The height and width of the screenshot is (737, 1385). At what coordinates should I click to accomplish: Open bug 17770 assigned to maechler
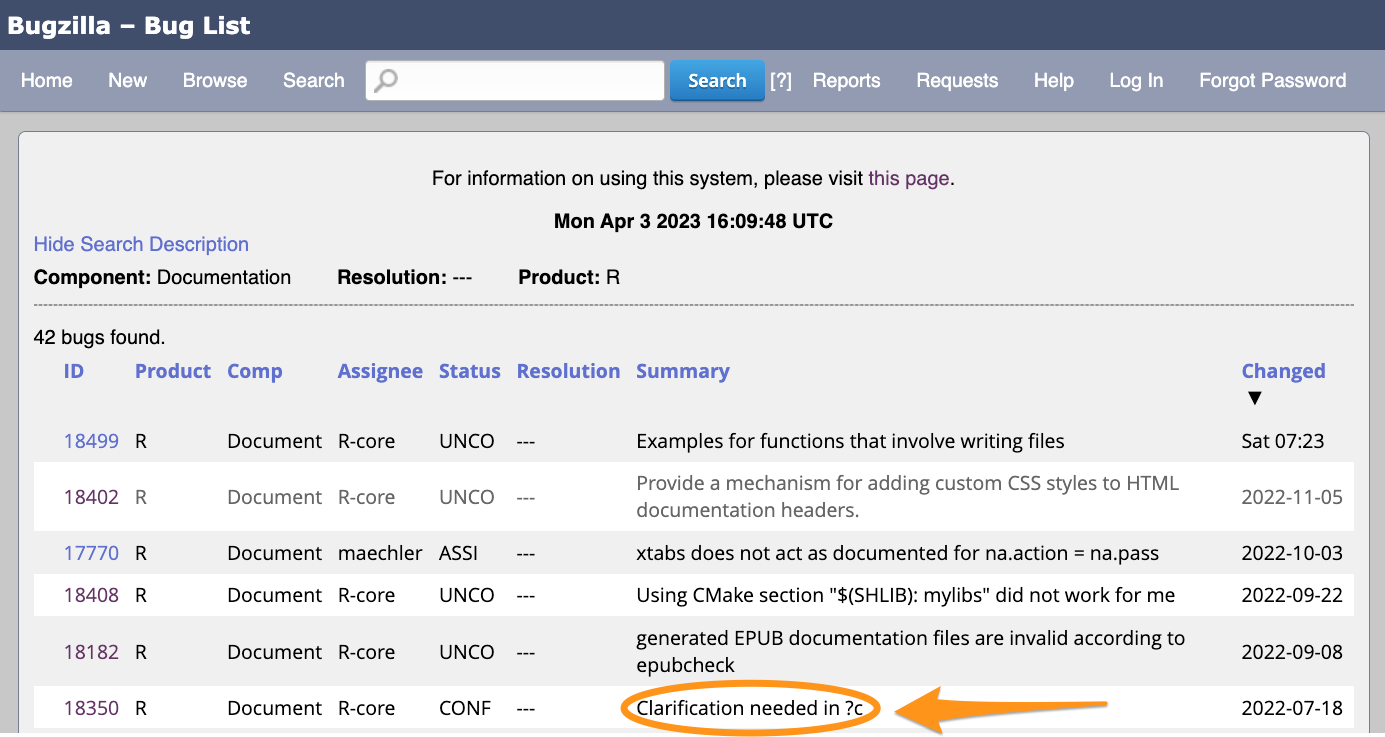click(x=91, y=553)
